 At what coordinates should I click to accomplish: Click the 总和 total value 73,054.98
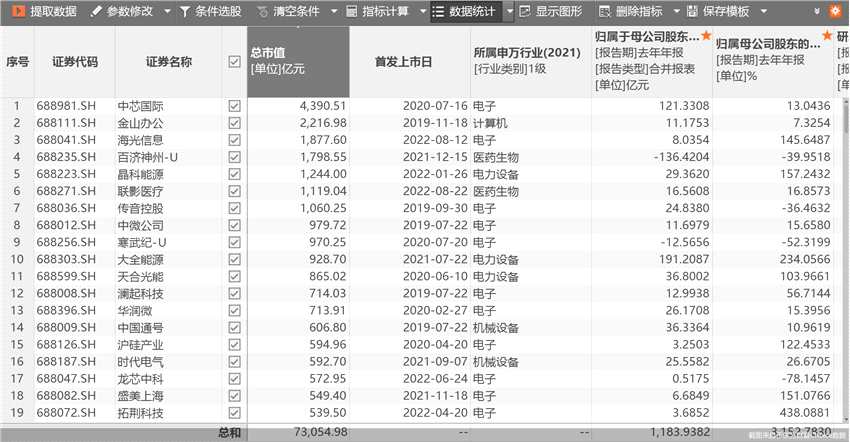pyautogui.click(x=320, y=432)
